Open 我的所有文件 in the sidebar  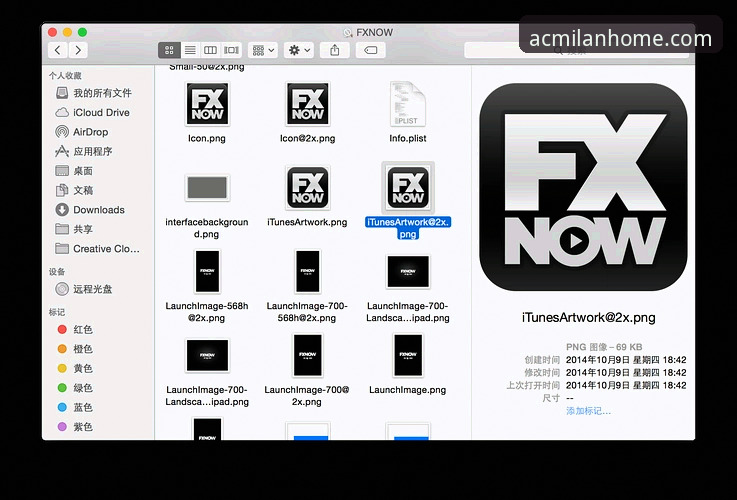coord(94,93)
